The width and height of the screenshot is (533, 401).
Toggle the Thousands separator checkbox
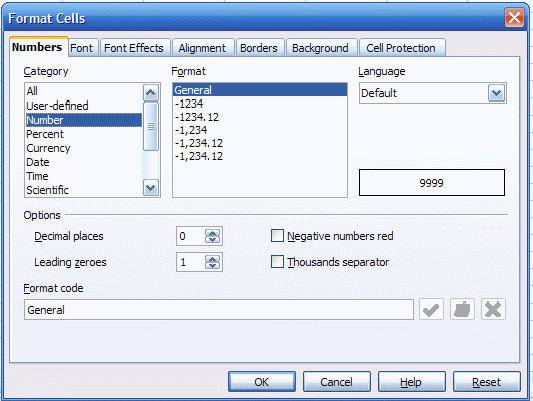277,262
